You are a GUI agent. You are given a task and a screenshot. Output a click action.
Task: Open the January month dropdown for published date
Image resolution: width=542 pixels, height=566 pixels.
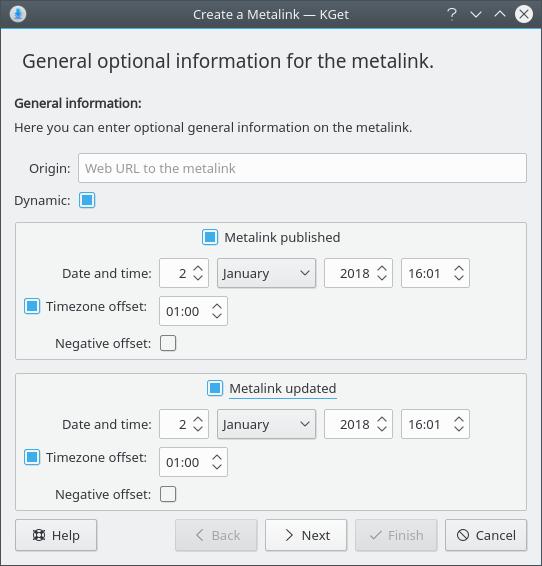[266, 273]
